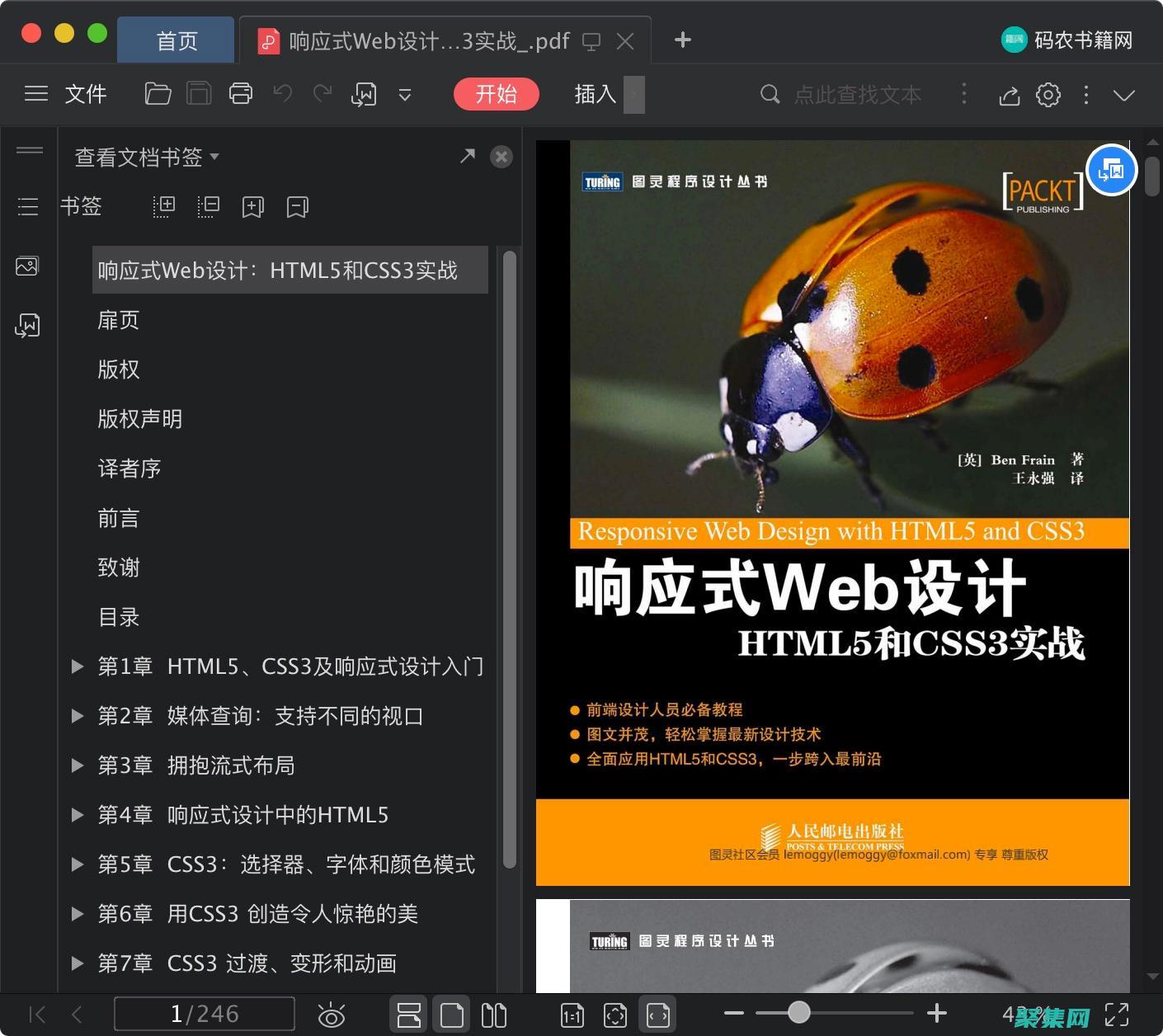1163x1036 pixels.
Task: Click the 开始 button
Action: 496,94
